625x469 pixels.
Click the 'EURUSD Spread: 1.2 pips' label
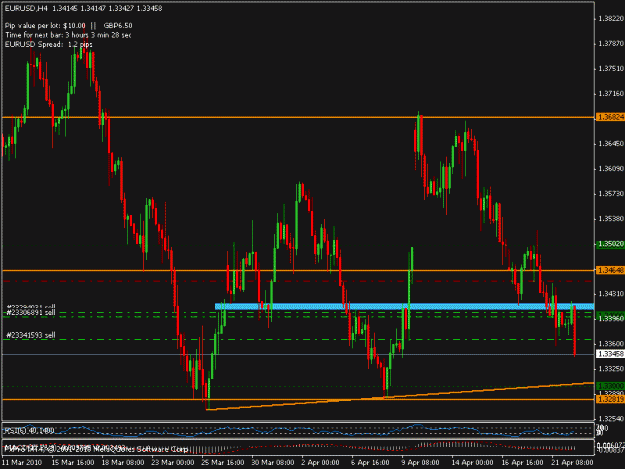[x=48, y=44]
